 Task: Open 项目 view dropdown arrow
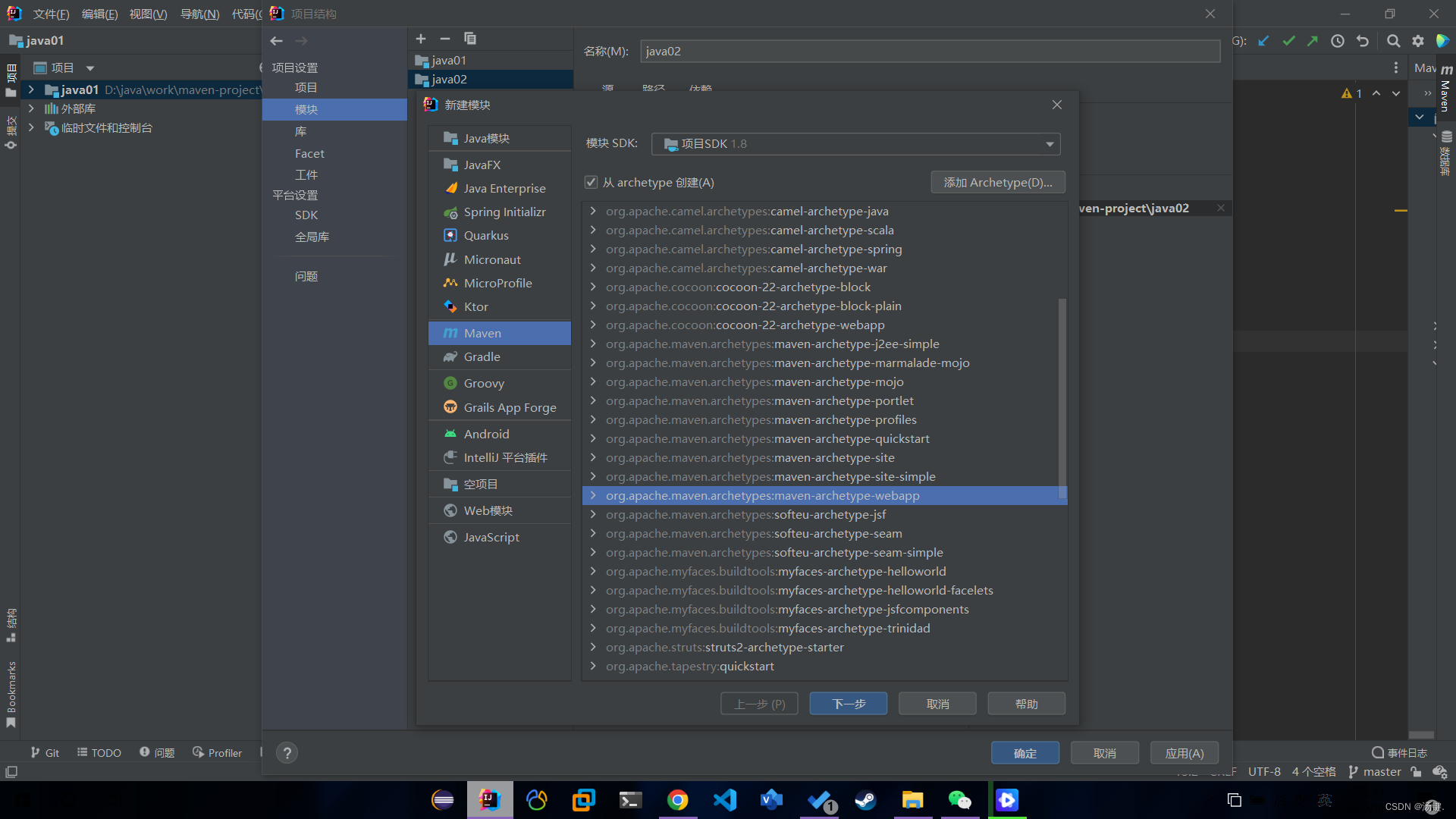pyautogui.click(x=90, y=68)
